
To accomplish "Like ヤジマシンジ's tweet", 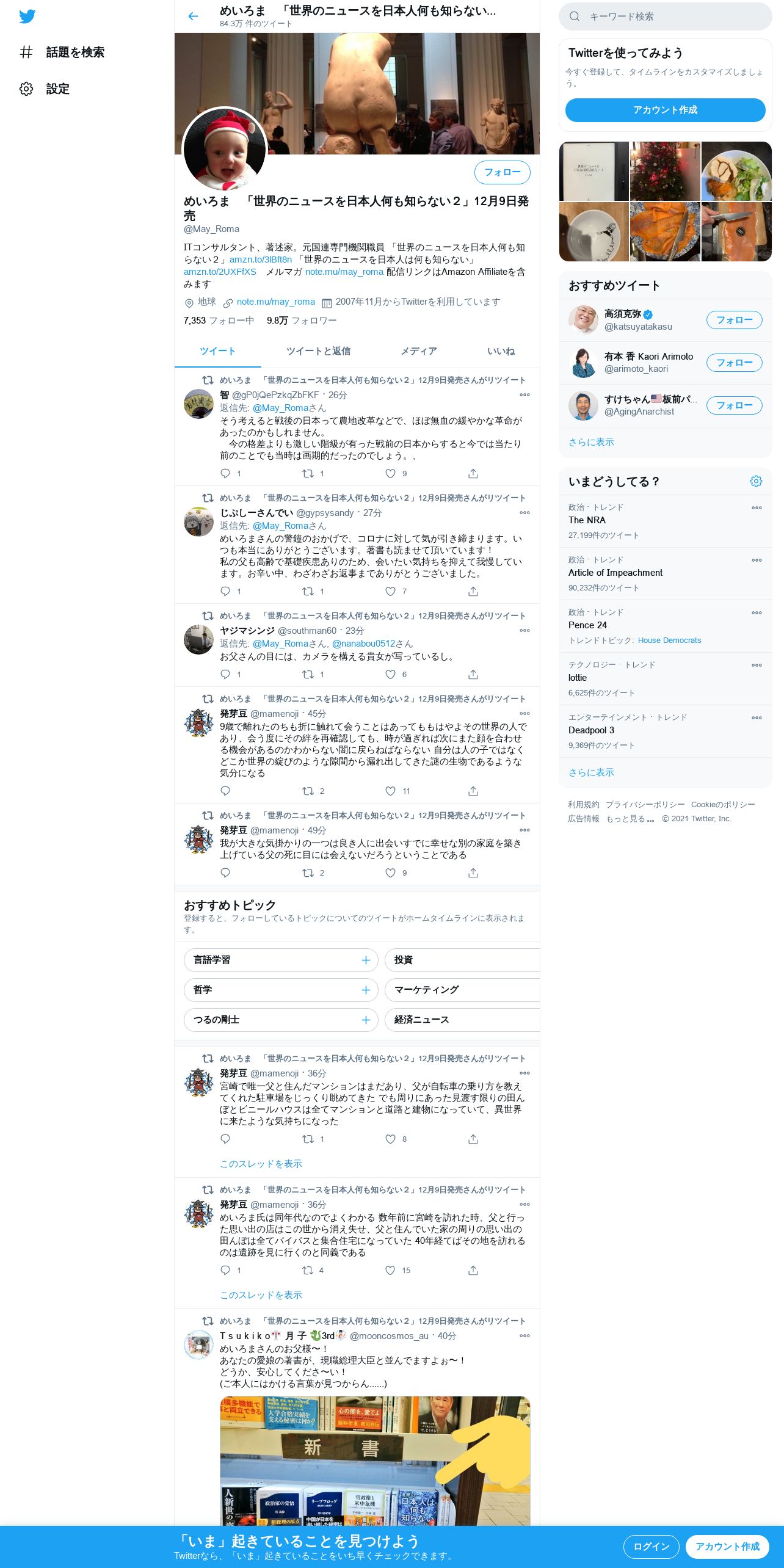I will click(x=390, y=674).
